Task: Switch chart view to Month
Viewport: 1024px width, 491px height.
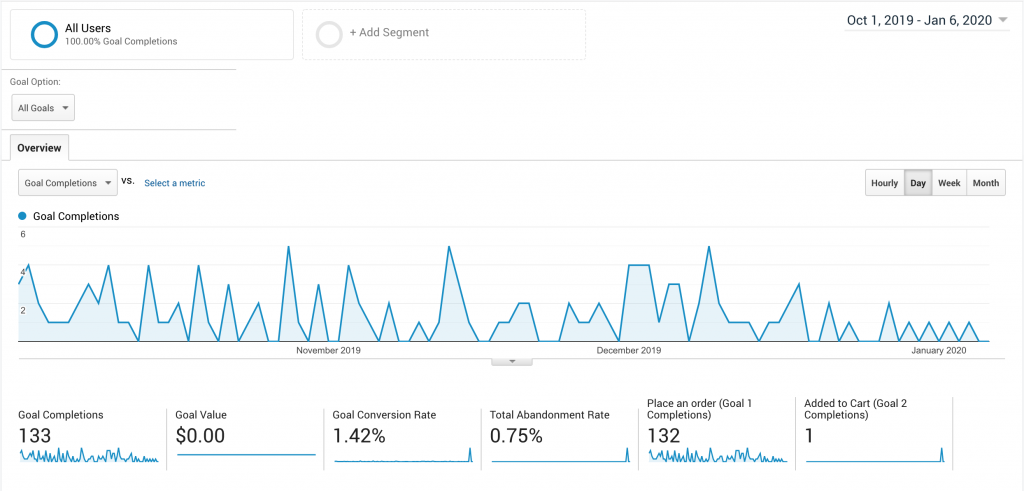Action: pos(985,183)
